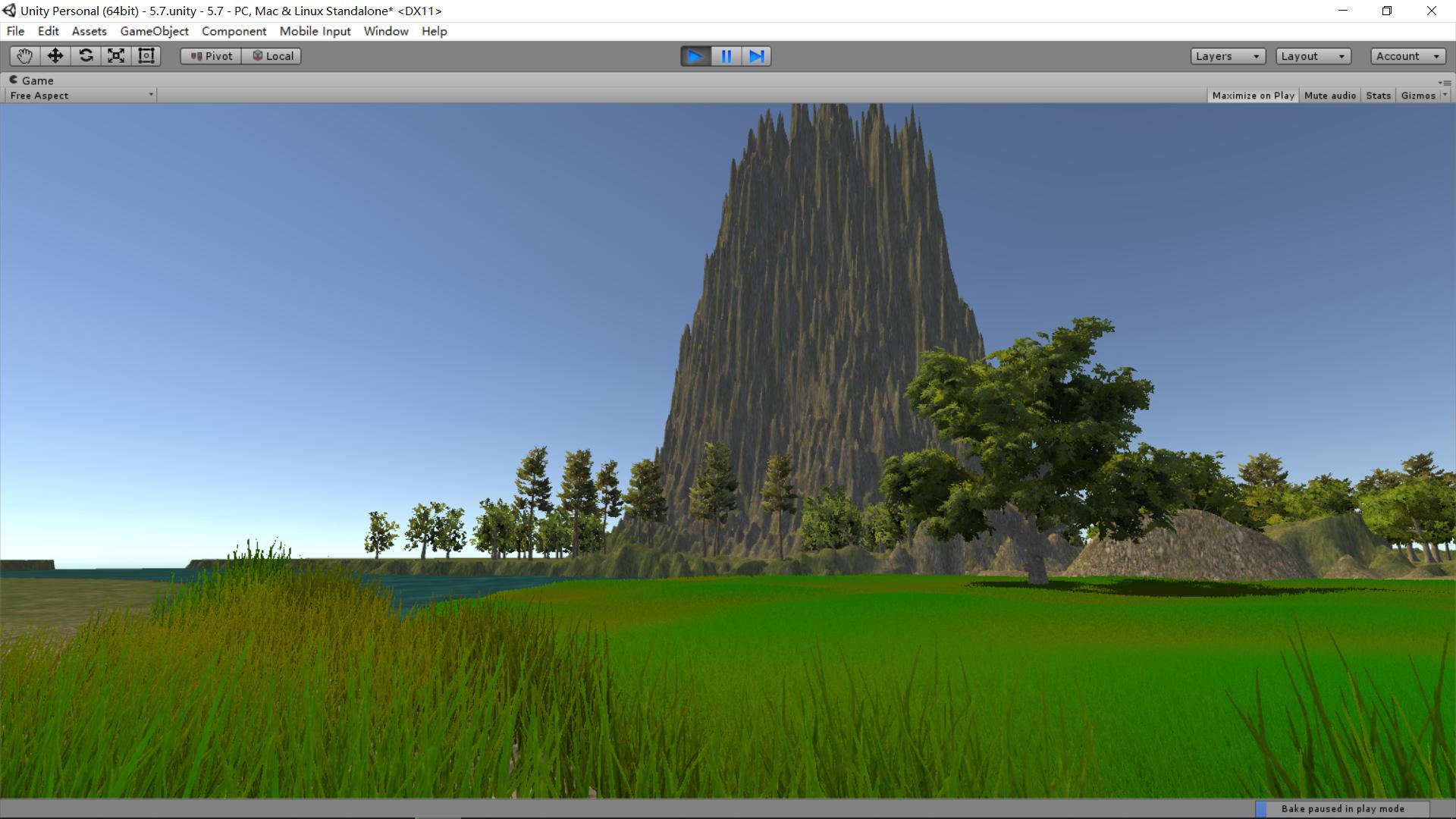Viewport: 1456px width, 819px height.
Task: Stop play mode with Play button
Action: [695, 56]
